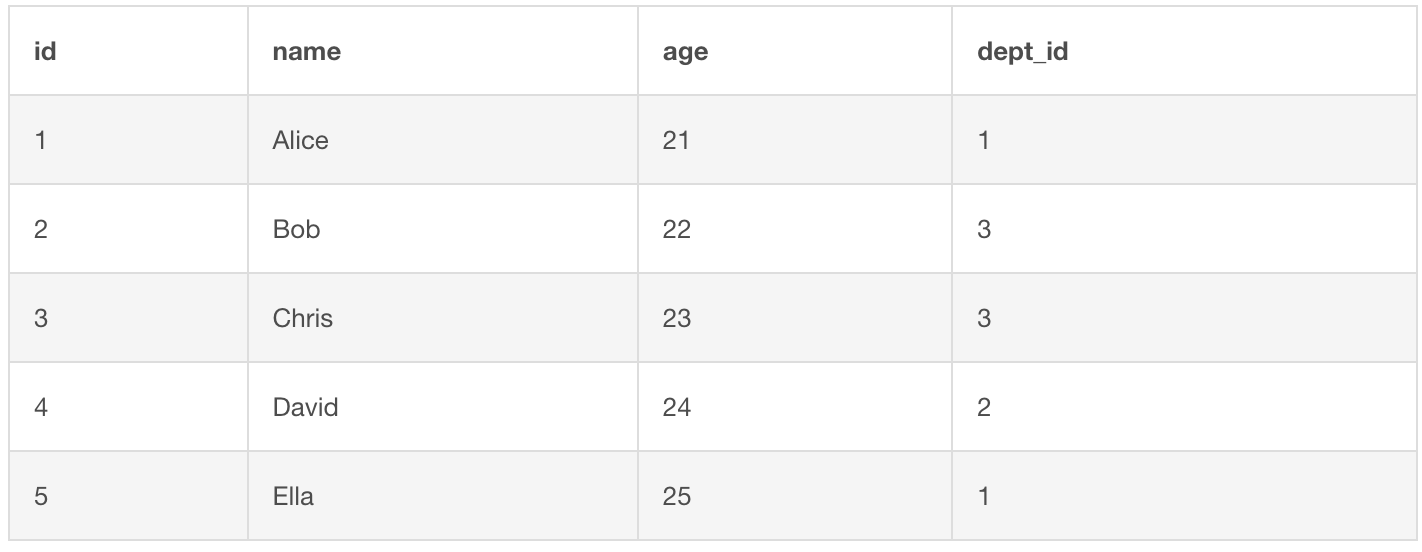Screen dimensions: 1422x552
Task: Select the Ella name cell
Action: coord(293,497)
